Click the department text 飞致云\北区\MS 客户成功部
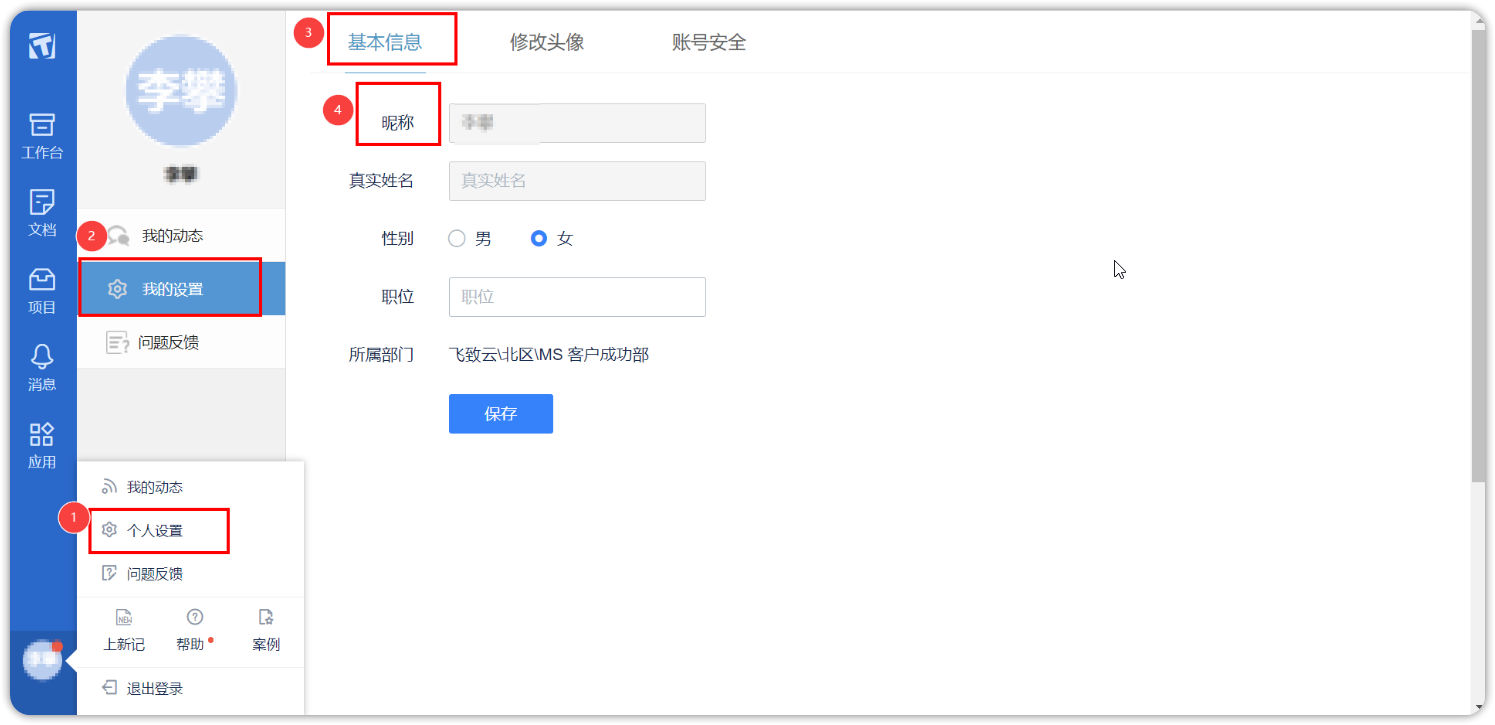Image resolution: width=1495 pixels, height=725 pixels. coord(549,355)
